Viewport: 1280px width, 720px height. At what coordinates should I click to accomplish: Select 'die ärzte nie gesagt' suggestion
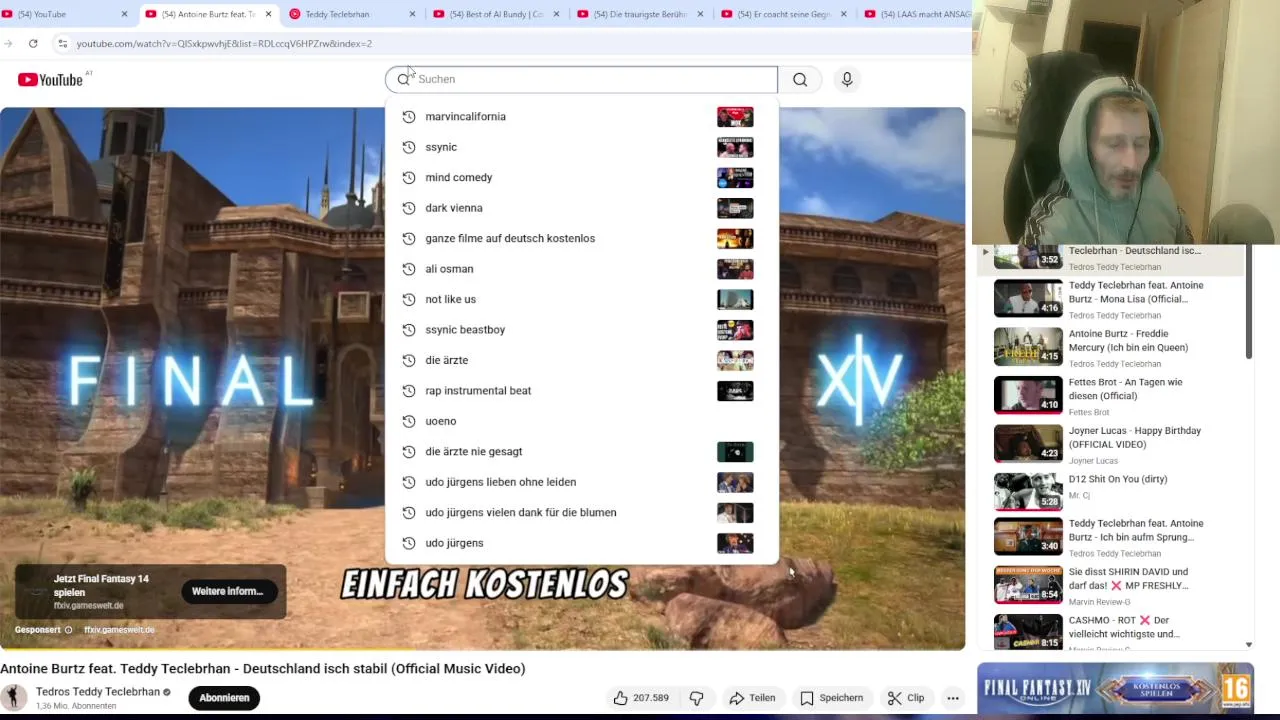[x=581, y=452]
